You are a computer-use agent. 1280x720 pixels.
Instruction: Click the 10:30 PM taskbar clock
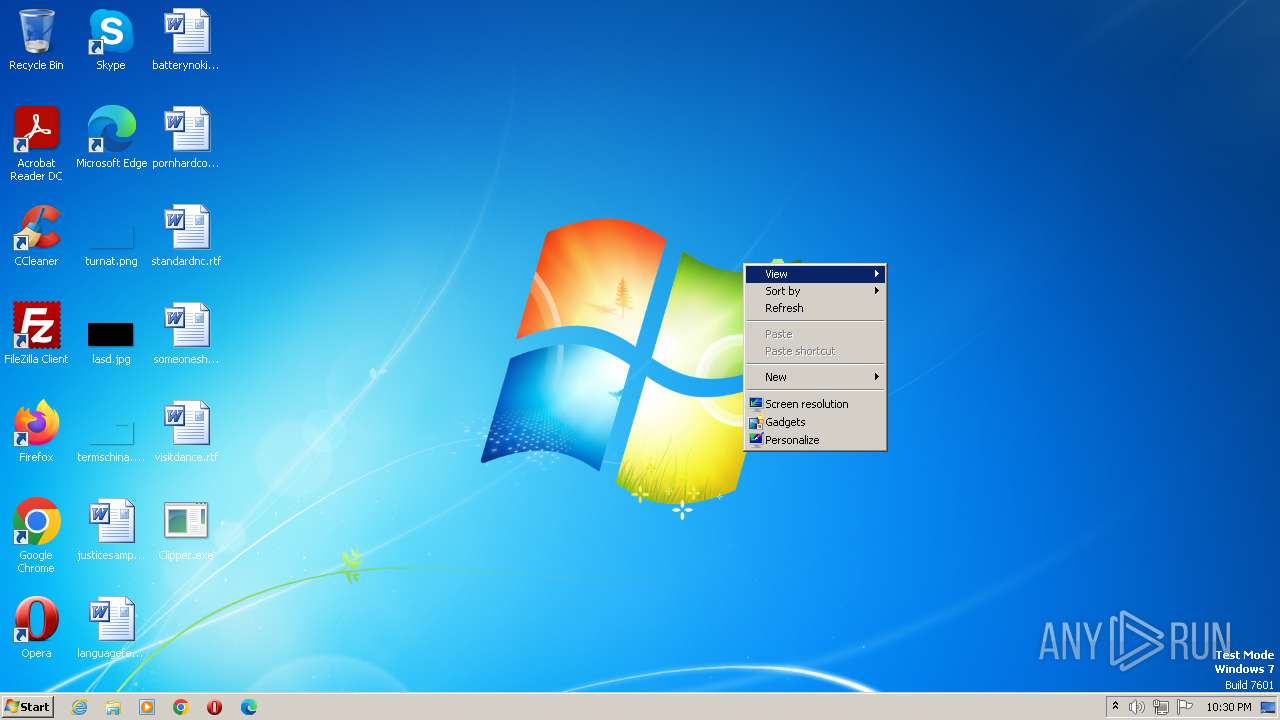(x=1229, y=707)
